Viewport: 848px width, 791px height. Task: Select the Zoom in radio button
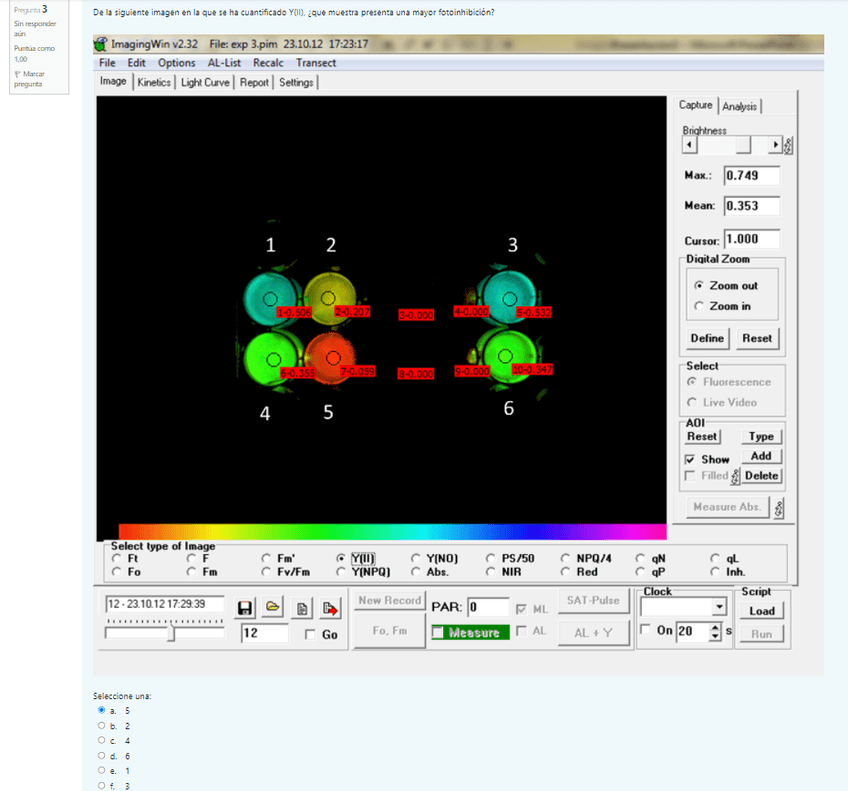point(699,306)
